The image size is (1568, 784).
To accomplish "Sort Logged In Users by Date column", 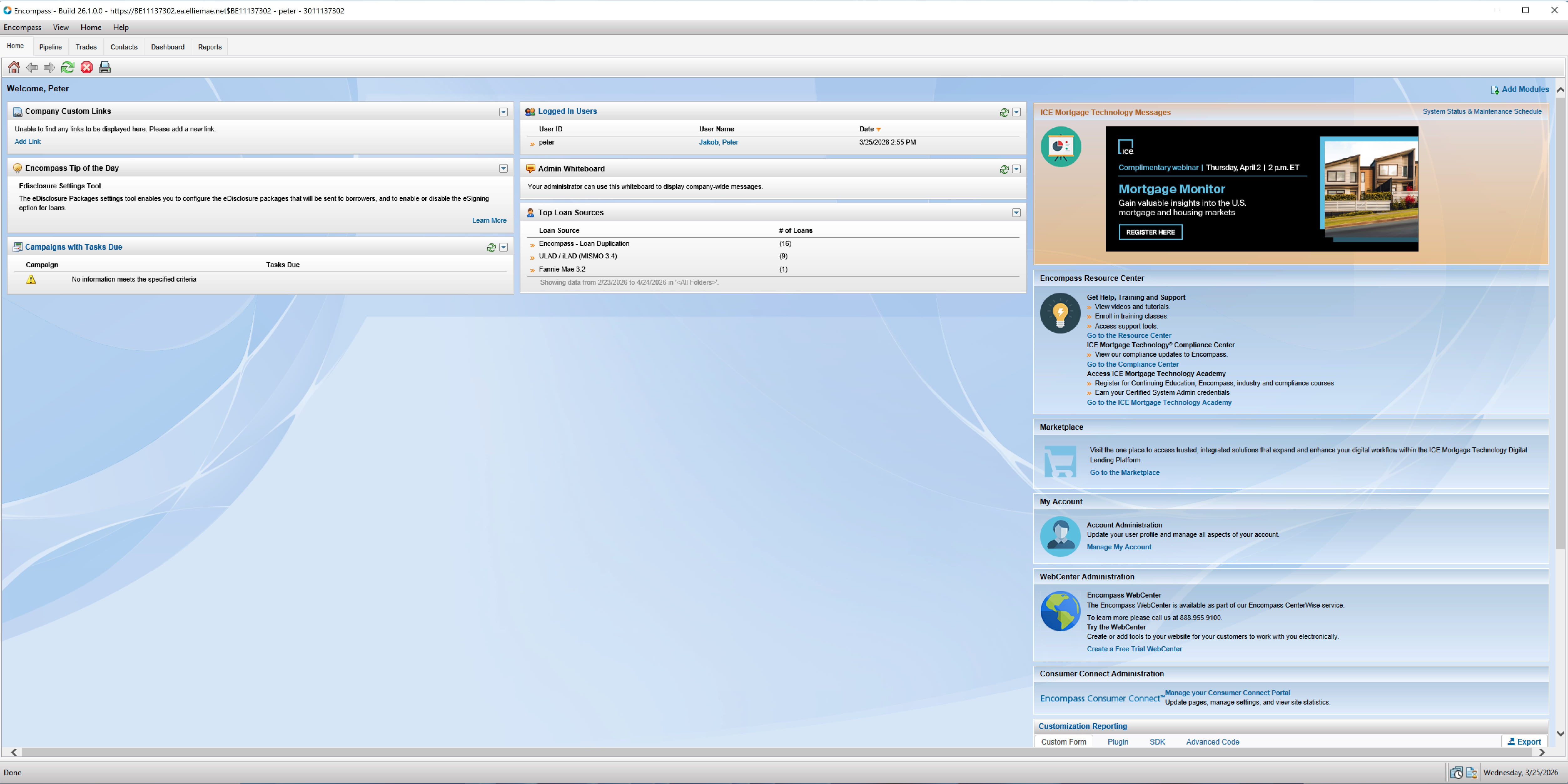I will 867,129.
